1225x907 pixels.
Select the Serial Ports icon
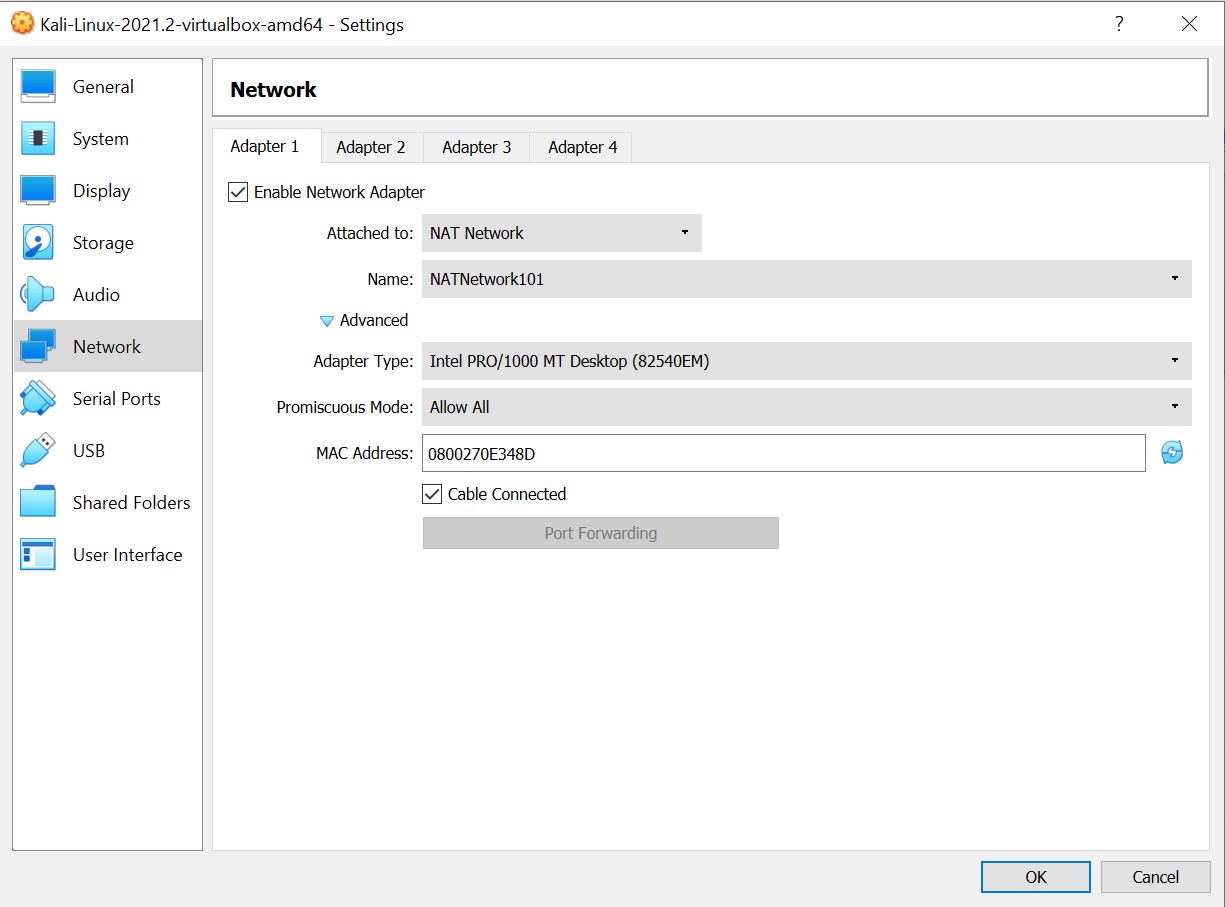38,399
